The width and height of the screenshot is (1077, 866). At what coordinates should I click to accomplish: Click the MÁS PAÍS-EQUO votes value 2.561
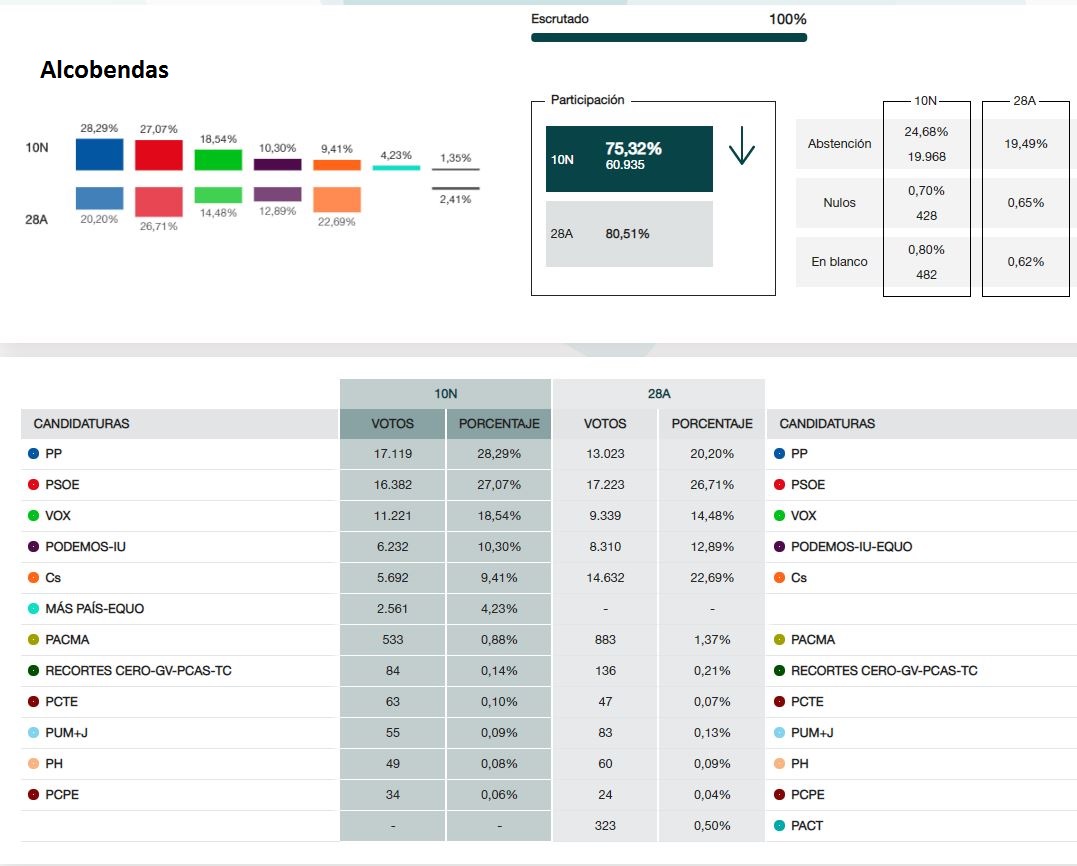pyautogui.click(x=393, y=608)
